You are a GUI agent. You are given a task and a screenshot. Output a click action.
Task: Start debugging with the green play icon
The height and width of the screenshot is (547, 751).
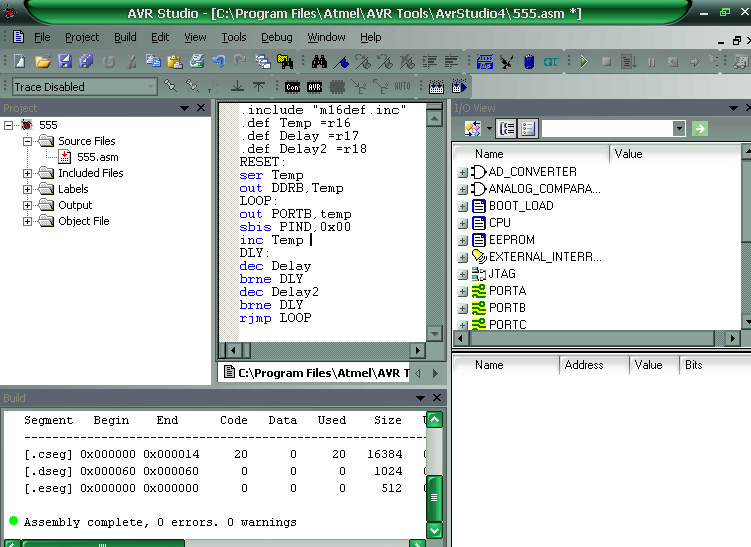(584, 61)
